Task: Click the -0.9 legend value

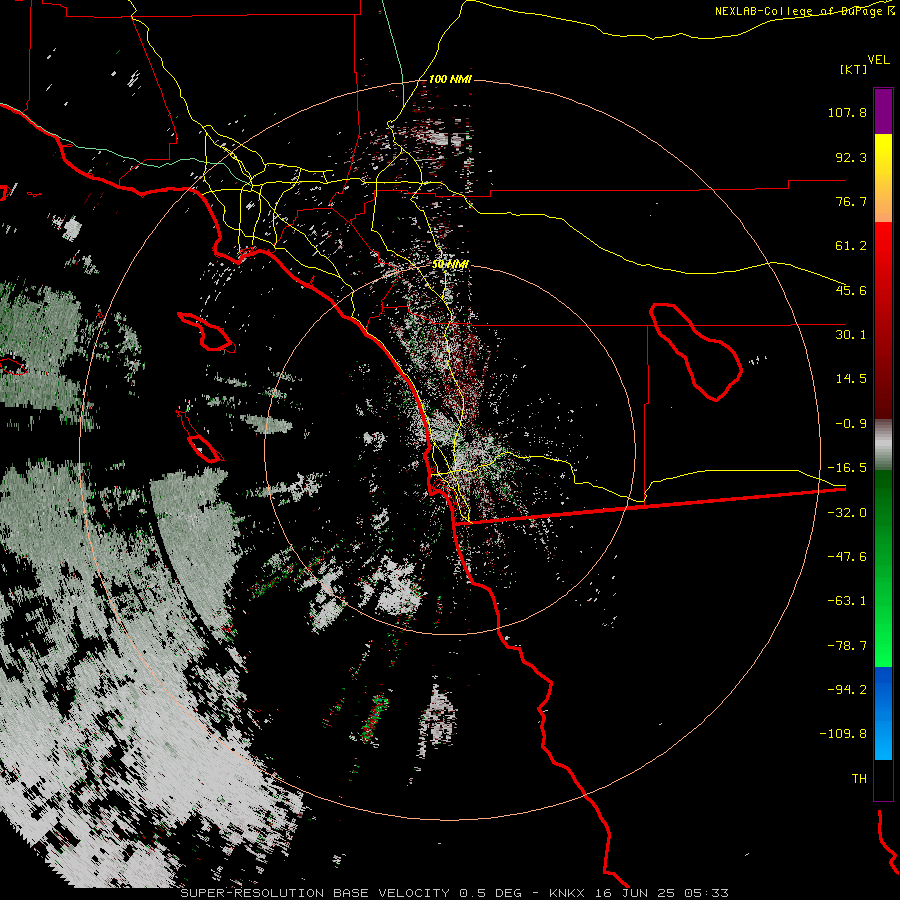Action: [851, 424]
